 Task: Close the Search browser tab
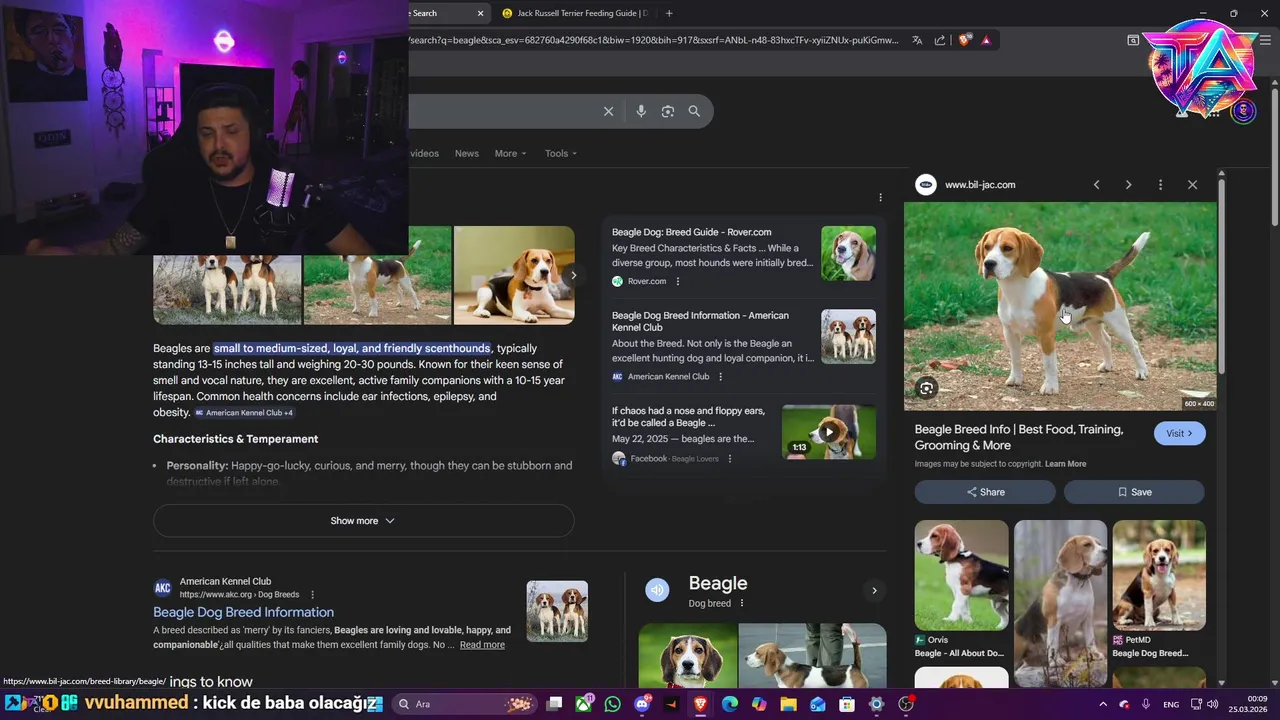tap(480, 13)
